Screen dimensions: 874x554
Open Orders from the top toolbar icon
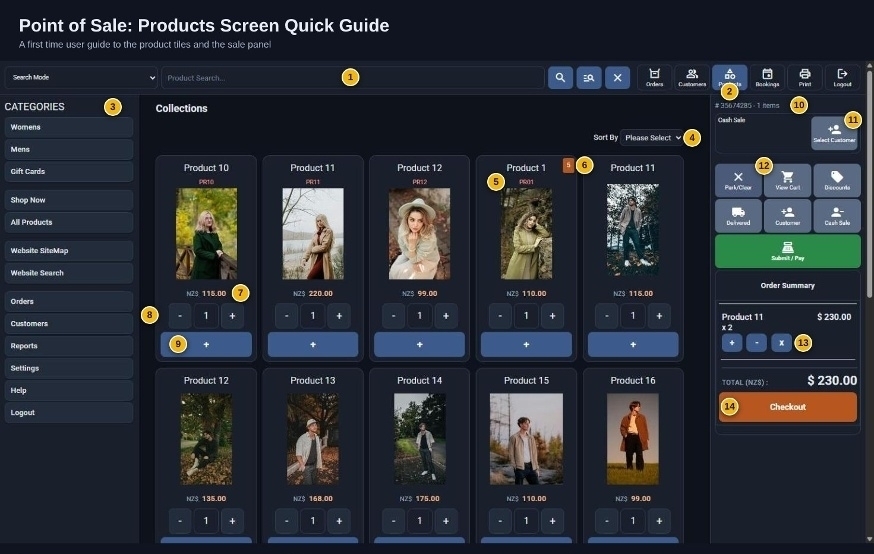click(654, 77)
